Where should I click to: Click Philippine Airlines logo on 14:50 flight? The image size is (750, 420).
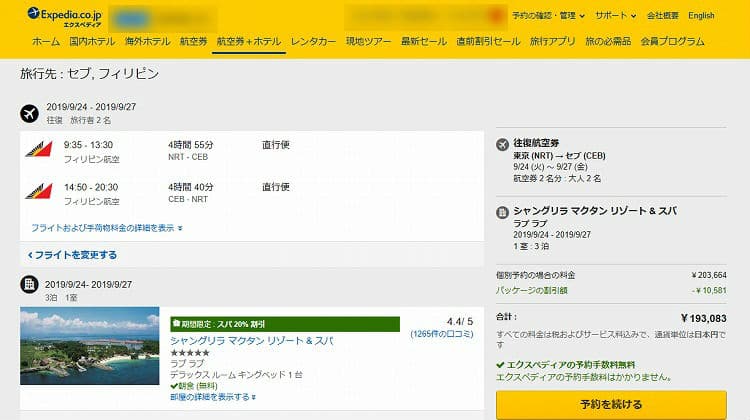click(x=39, y=191)
